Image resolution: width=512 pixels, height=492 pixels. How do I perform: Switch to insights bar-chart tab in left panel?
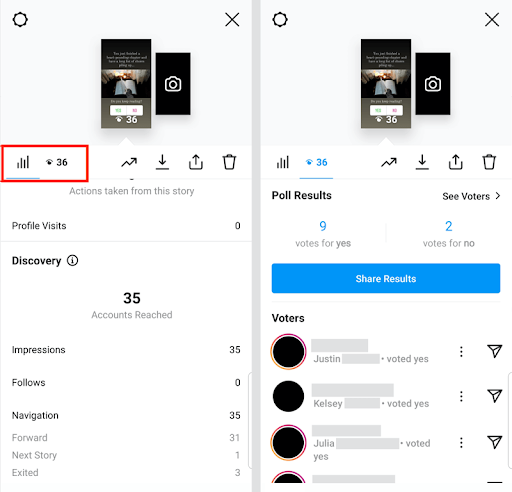(x=23, y=162)
